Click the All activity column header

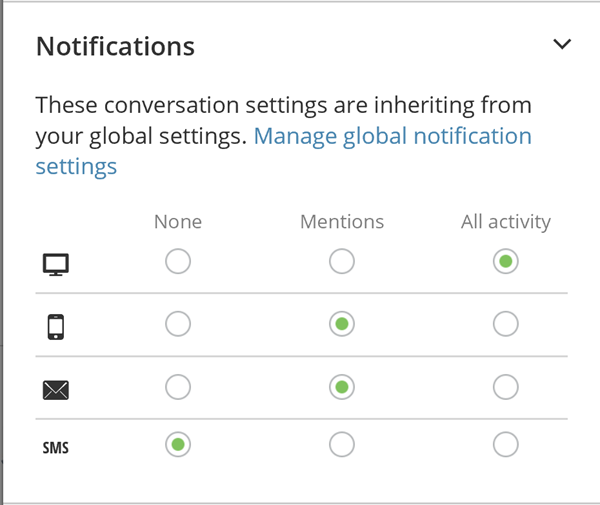pos(505,222)
